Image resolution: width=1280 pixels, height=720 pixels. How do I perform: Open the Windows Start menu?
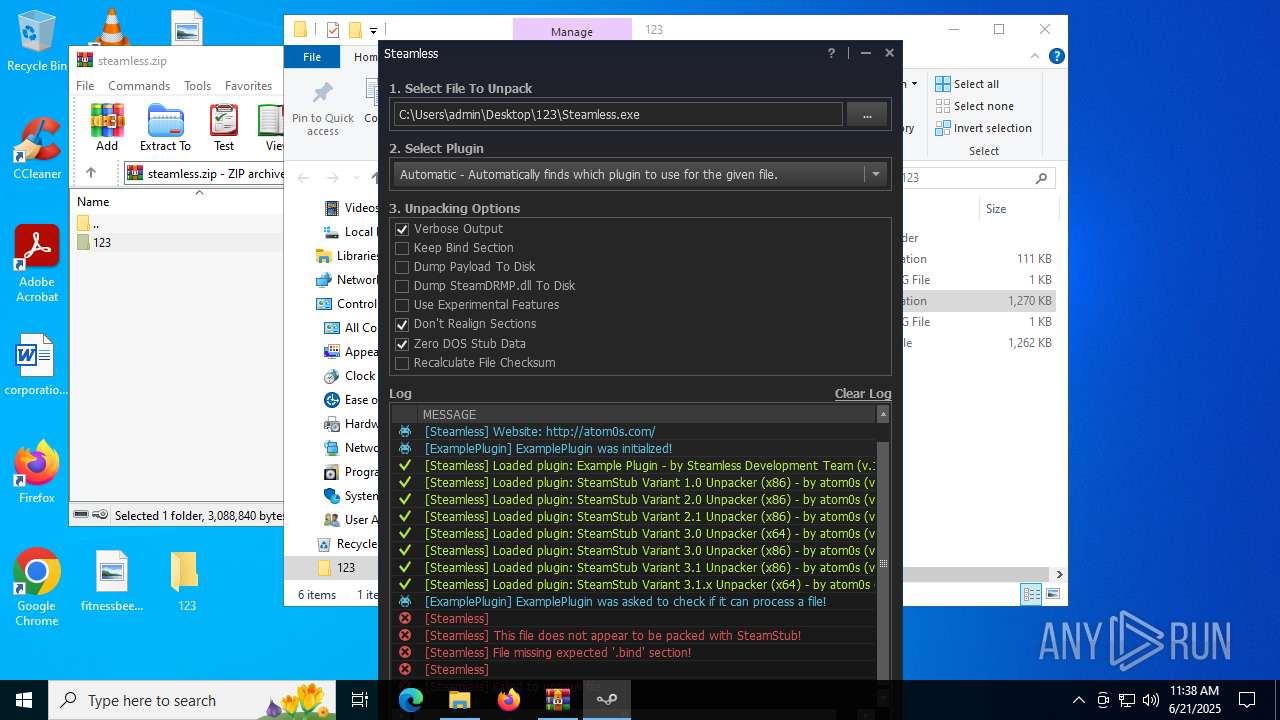coord(24,700)
